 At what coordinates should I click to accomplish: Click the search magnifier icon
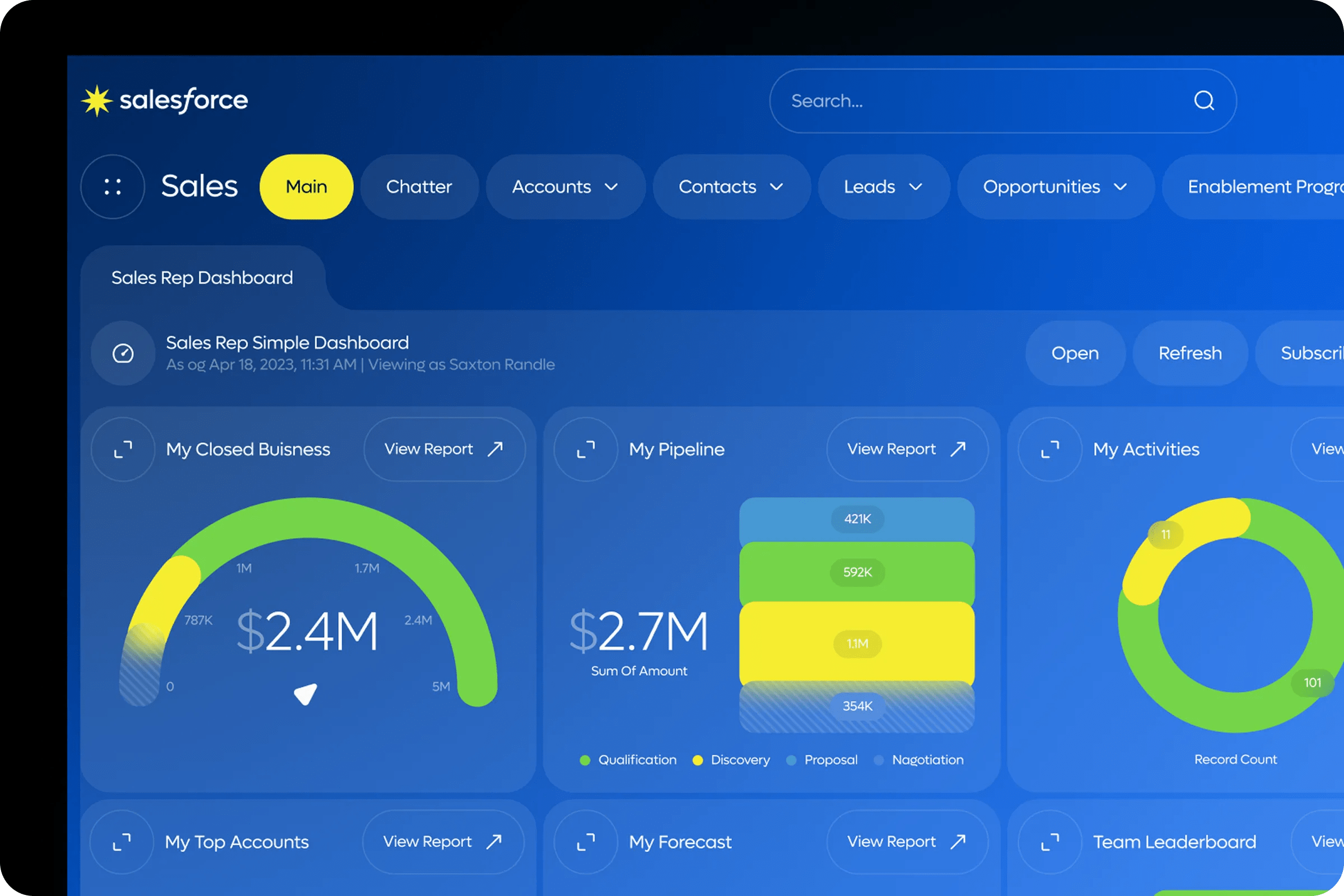pos(1203,101)
